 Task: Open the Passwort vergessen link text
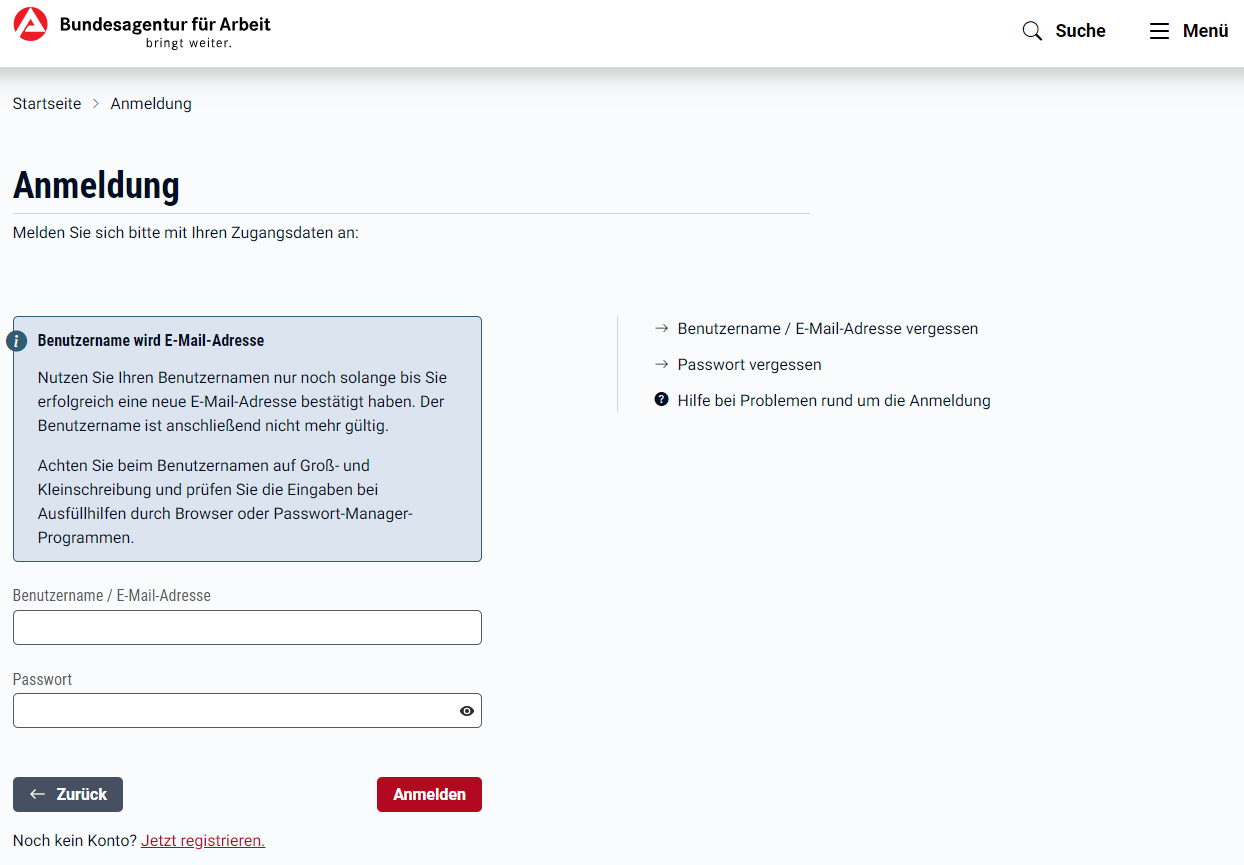click(749, 364)
